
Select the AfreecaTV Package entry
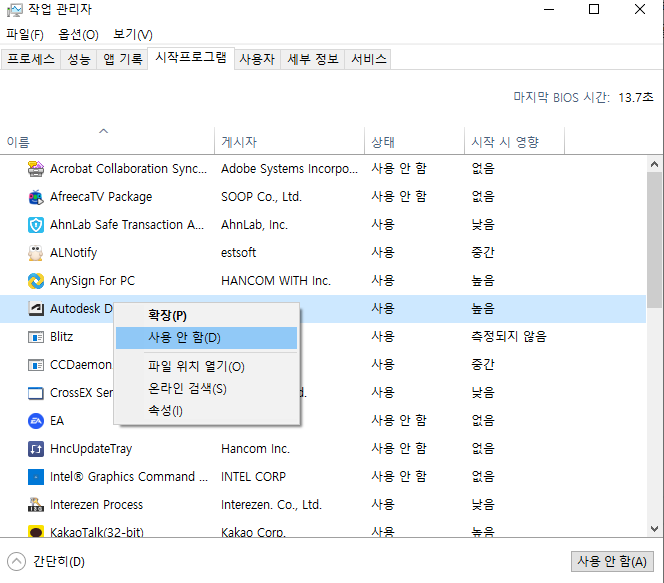[x=101, y=197]
